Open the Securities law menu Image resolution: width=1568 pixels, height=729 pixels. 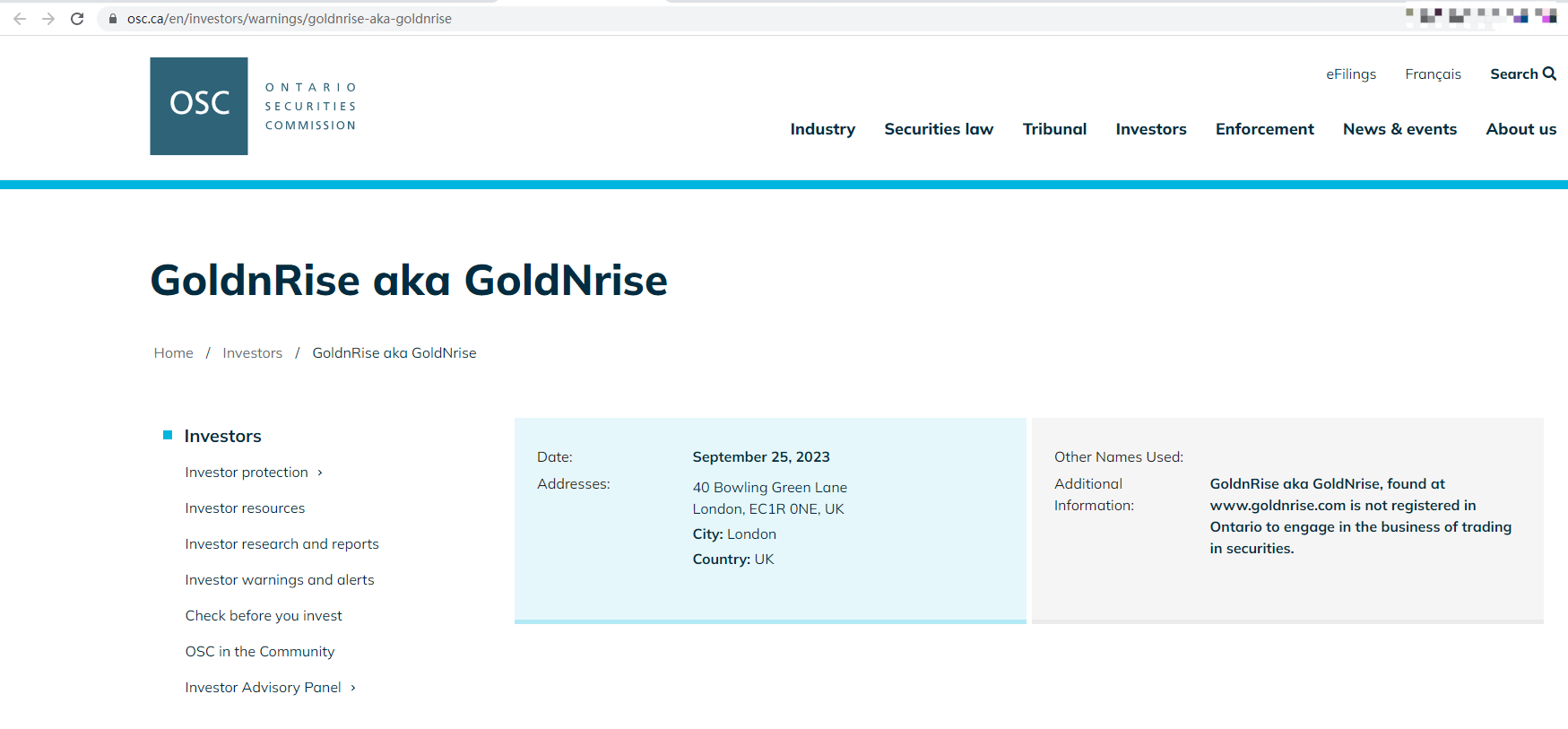tap(939, 129)
